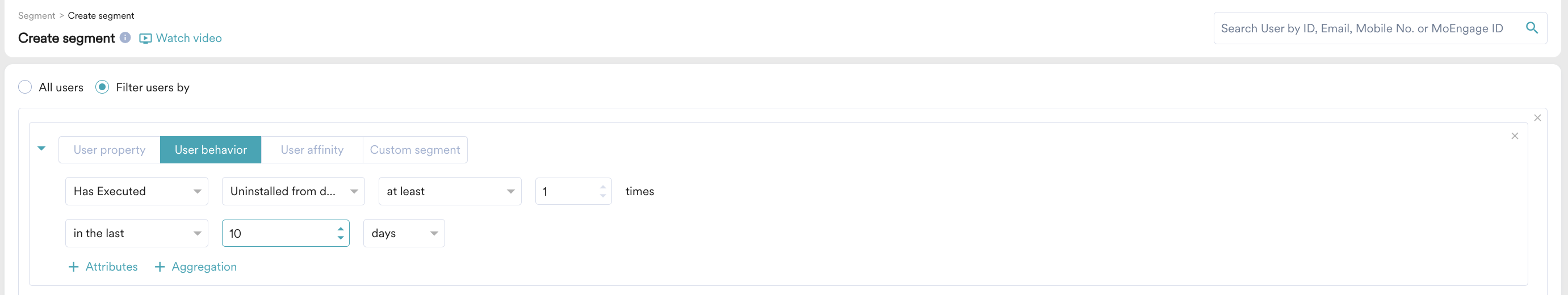Click the search magnifier icon
This screenshot has width=1568, height=295.
1532,28
